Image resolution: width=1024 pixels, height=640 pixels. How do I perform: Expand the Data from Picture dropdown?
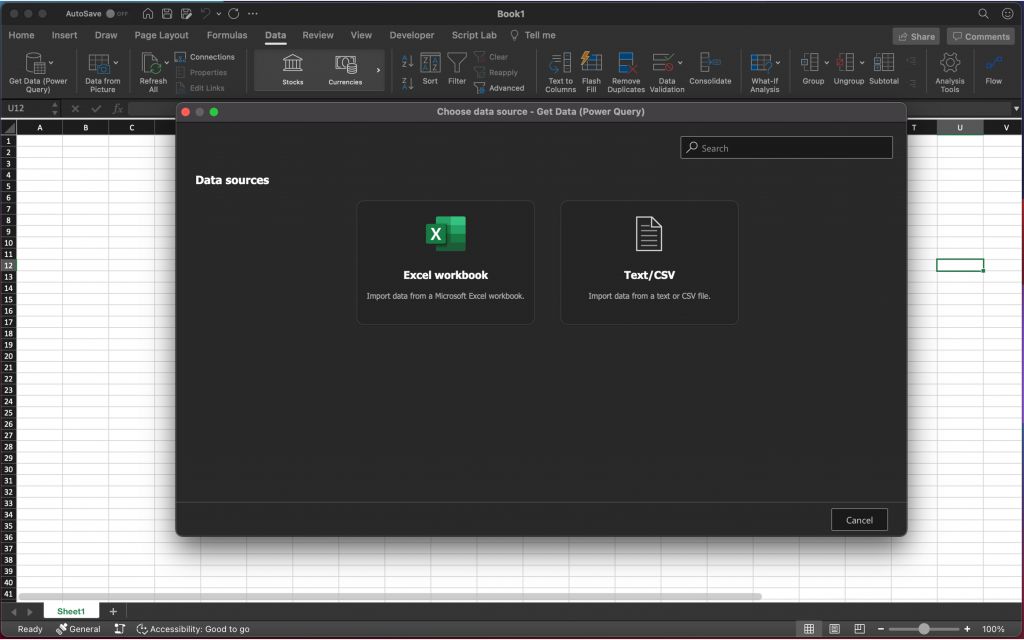pyautogui.click(x=116, y=63)
